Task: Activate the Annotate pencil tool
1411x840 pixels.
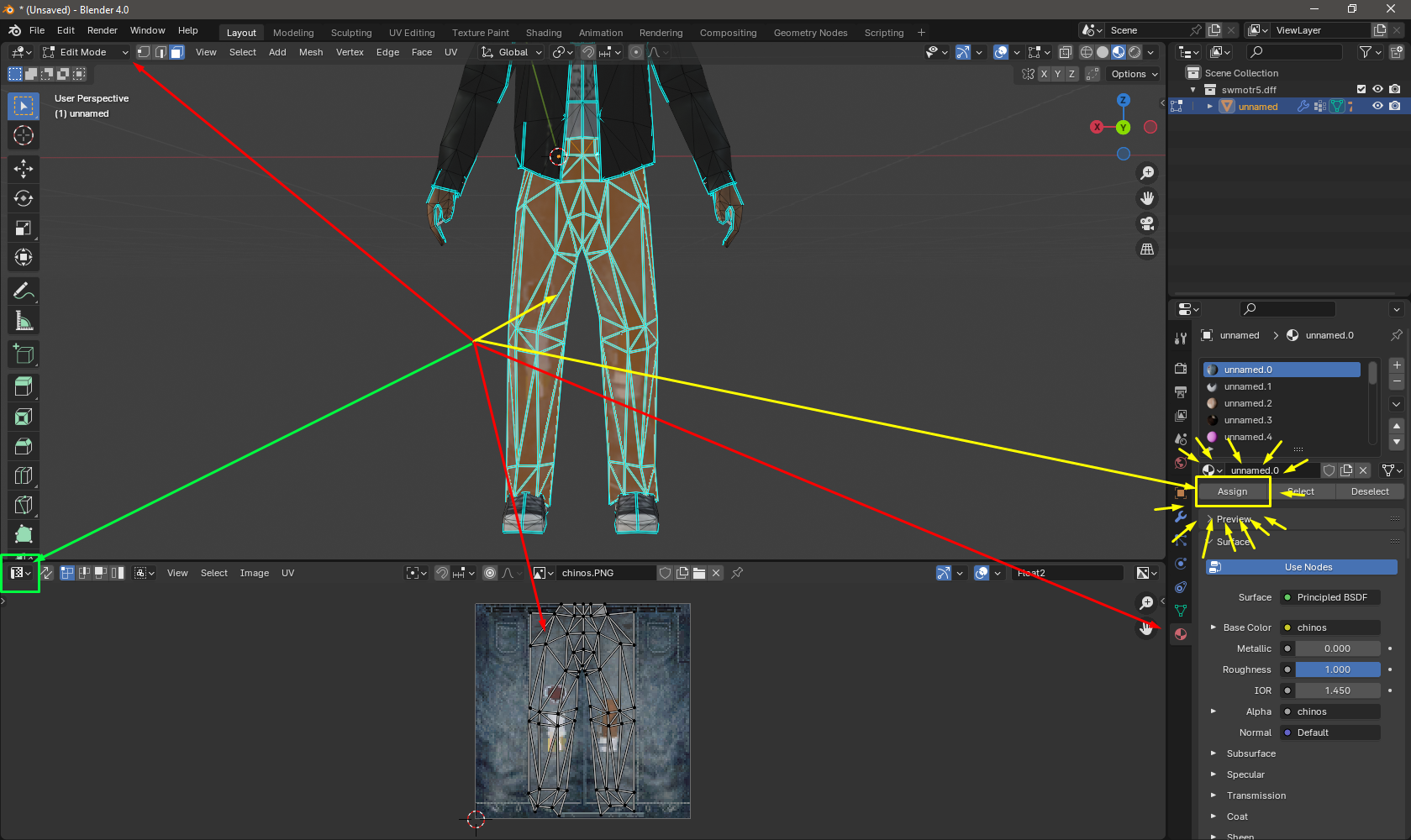Action: 24,291
